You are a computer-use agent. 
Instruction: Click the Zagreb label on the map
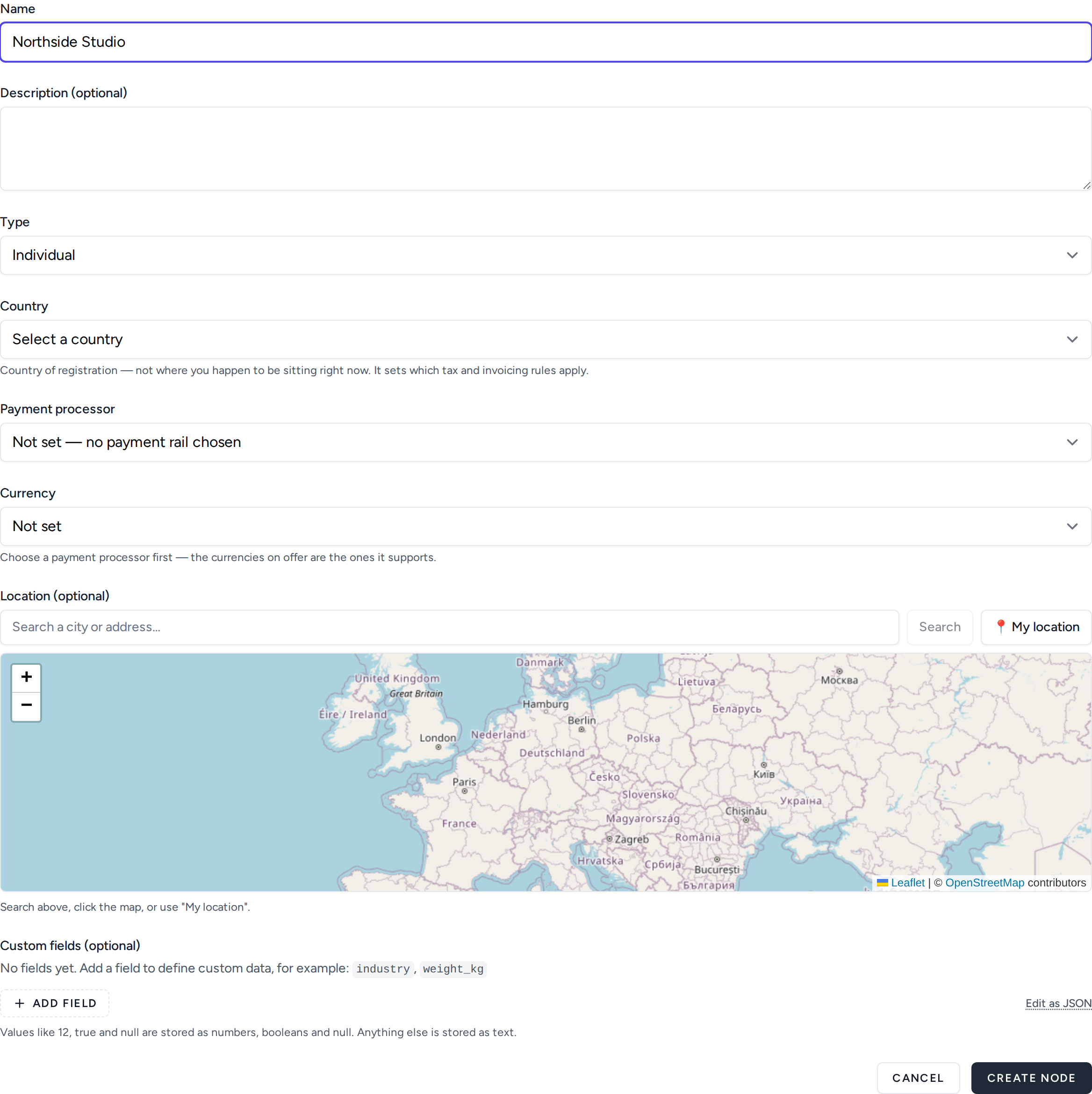[631, 839]
